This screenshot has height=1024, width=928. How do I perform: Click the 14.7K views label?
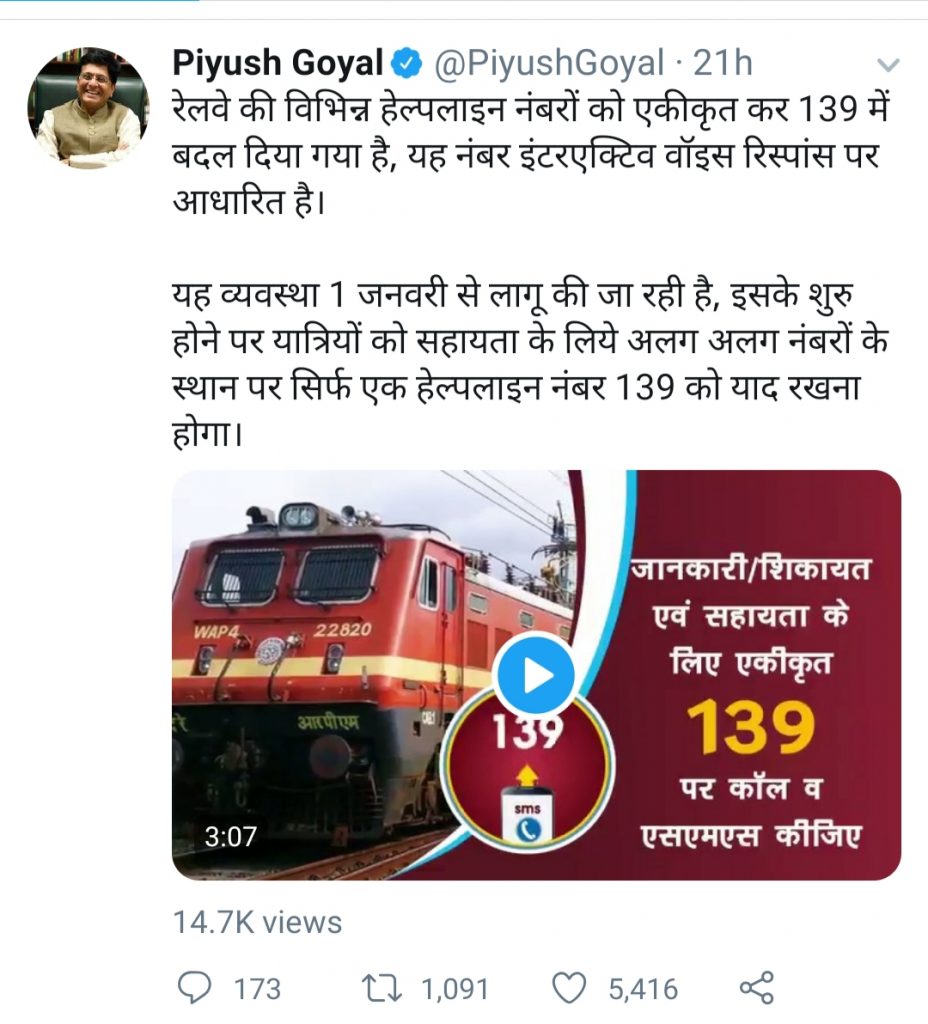257,923
